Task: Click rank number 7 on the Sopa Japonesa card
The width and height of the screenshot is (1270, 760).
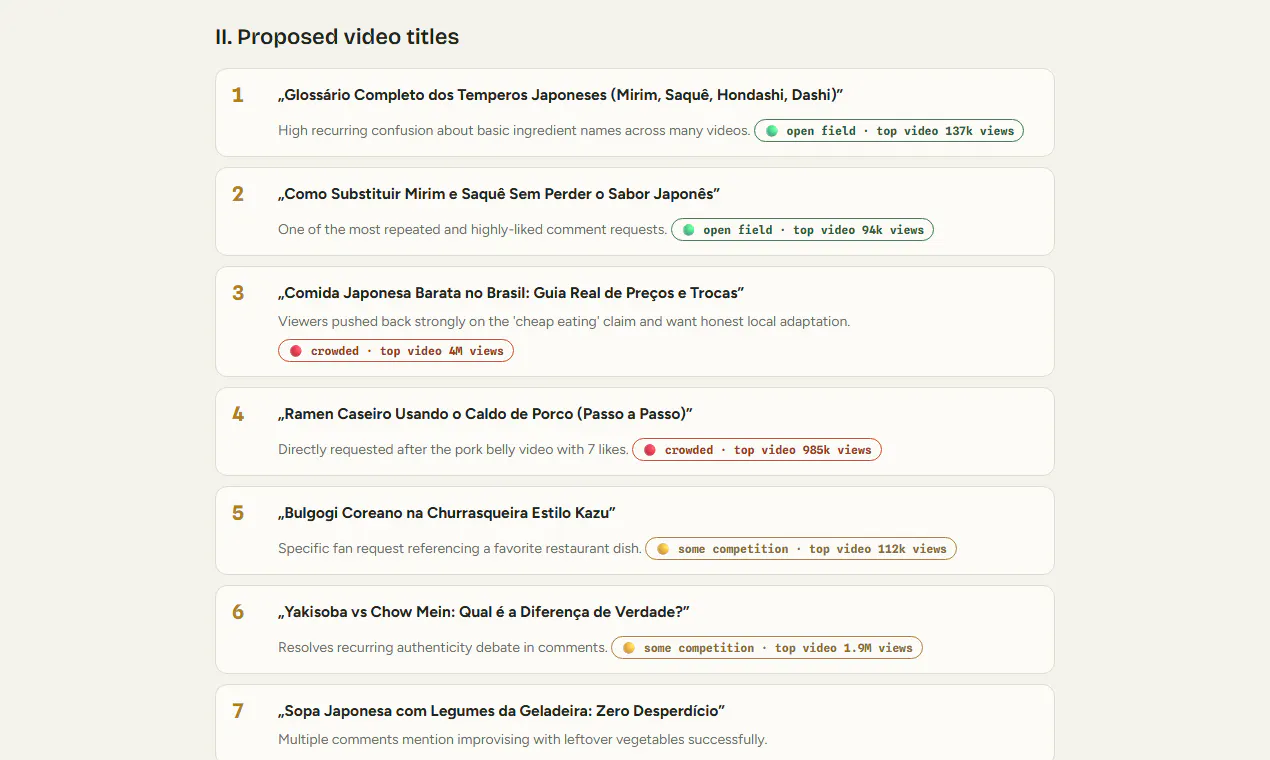Action: pyautogui.click(x=238, y=711)
